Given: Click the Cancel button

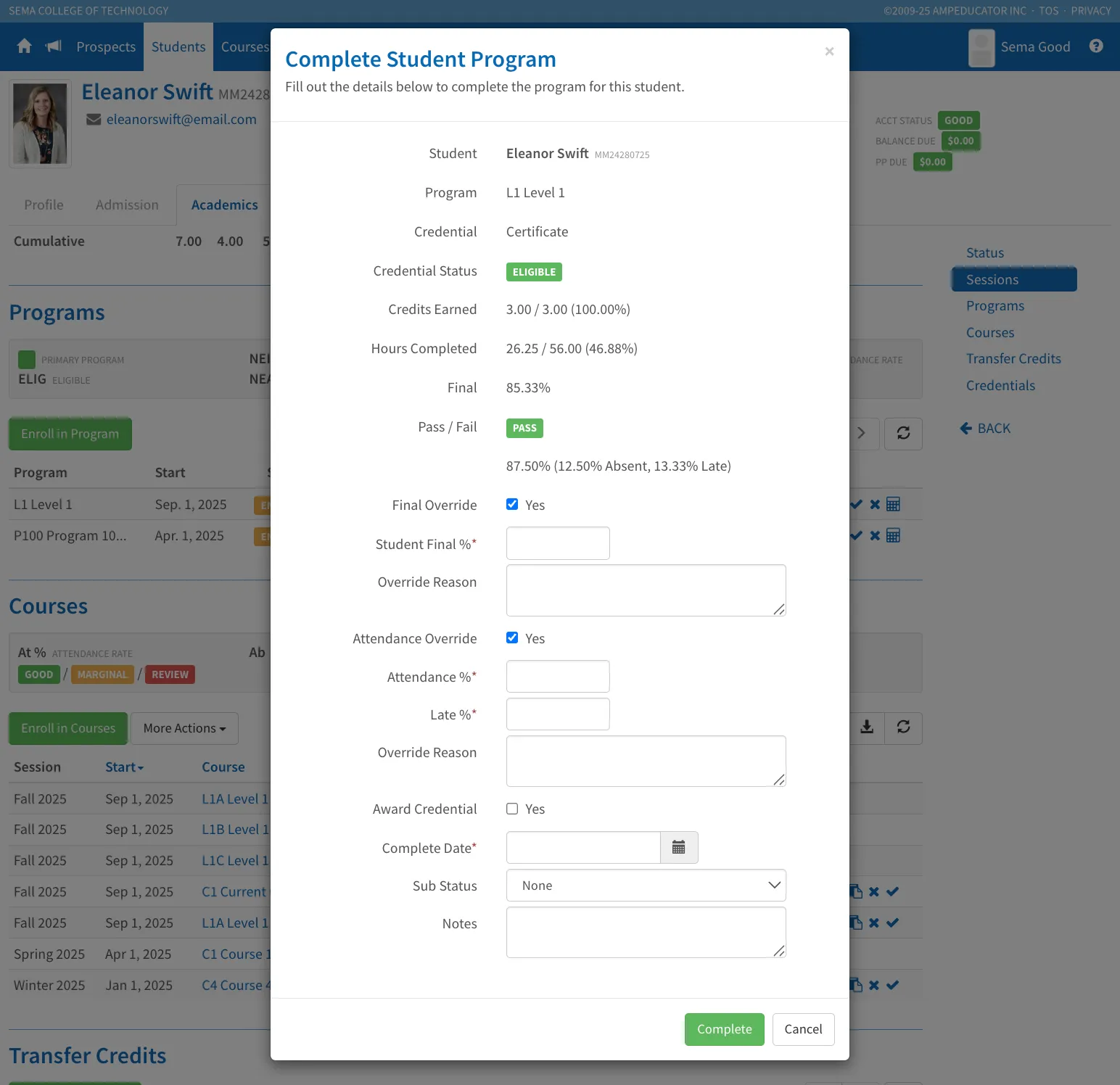Looking at the screenshot, I should click(x=803, y=1029).
